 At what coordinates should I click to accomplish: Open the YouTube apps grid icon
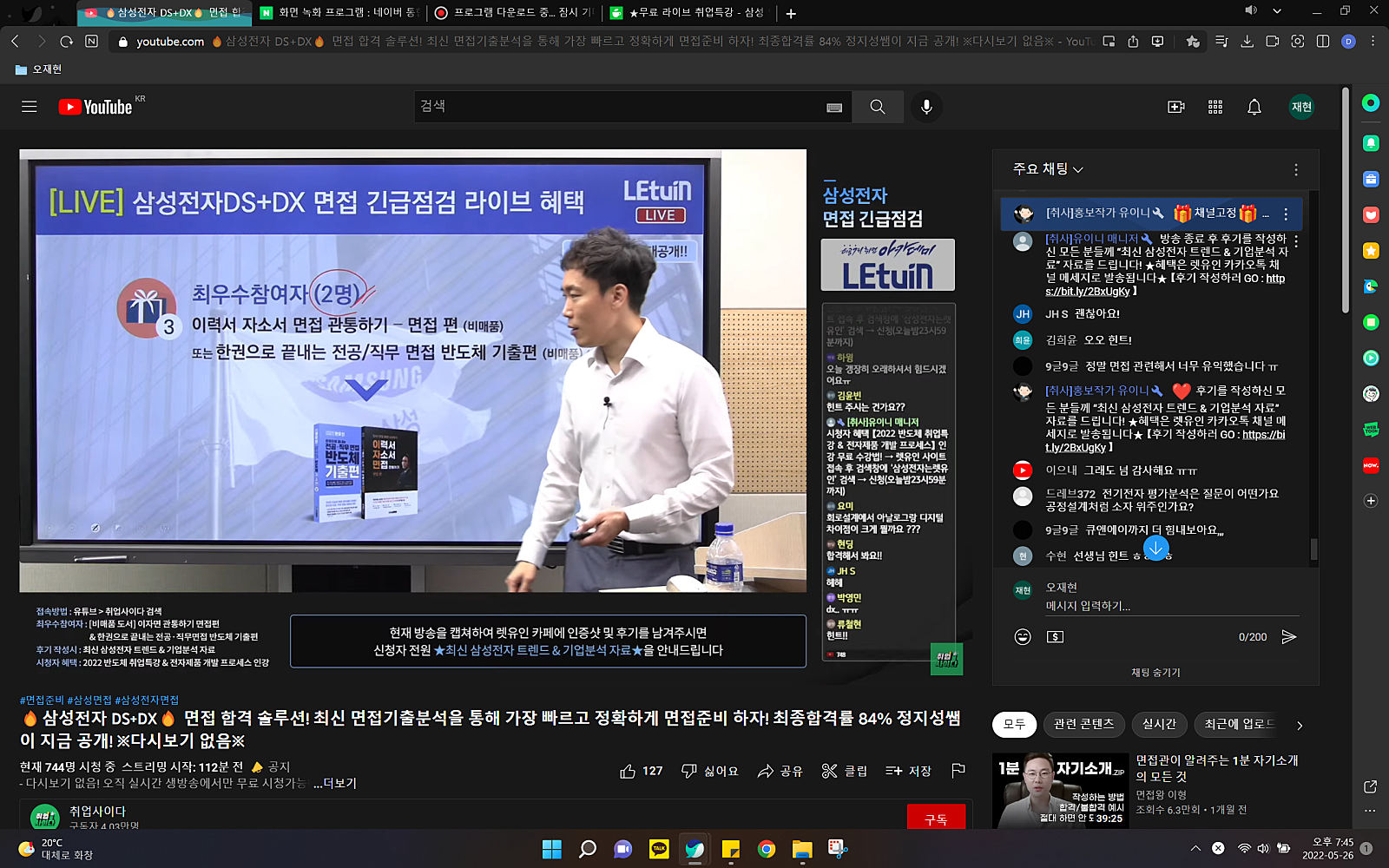click(1215, 107)
